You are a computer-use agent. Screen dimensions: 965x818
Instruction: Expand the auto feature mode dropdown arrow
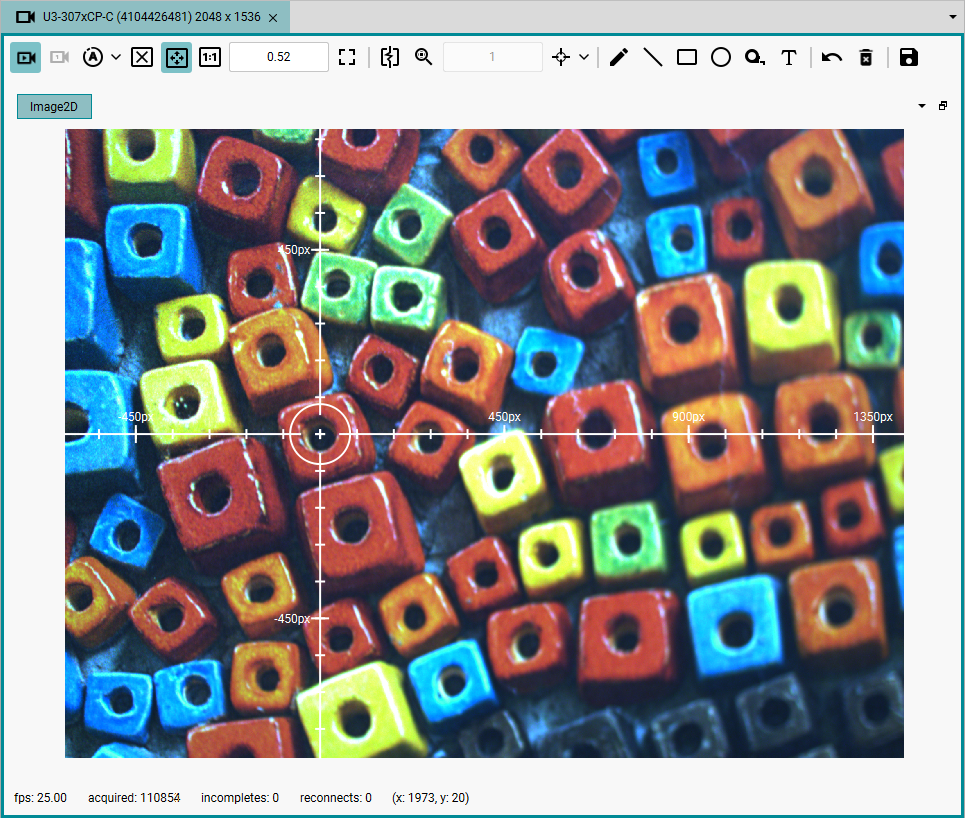point(116,57)
